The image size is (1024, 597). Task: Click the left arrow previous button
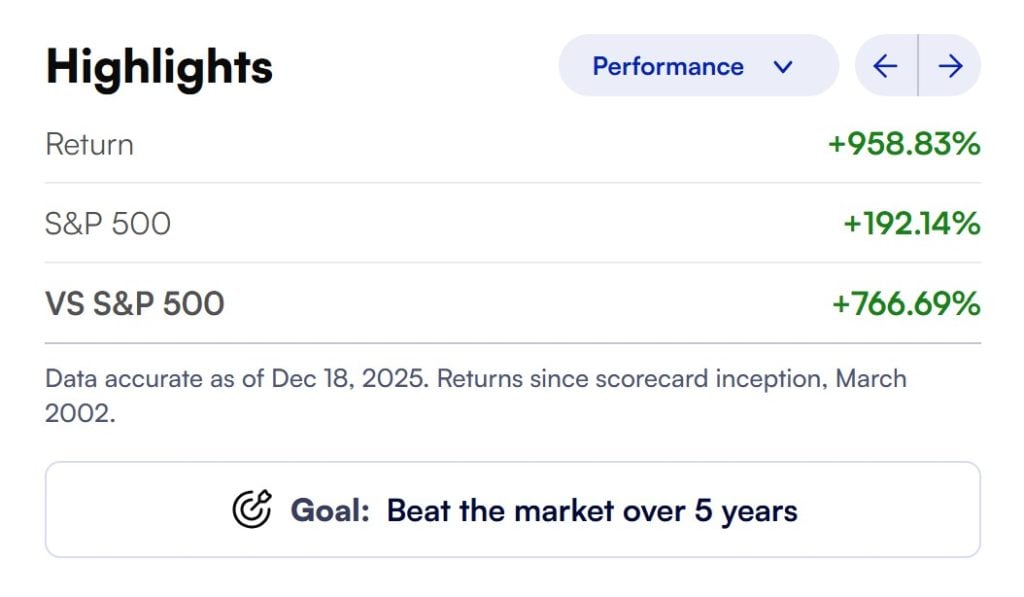pyautogui.click(x=885, y=66)
